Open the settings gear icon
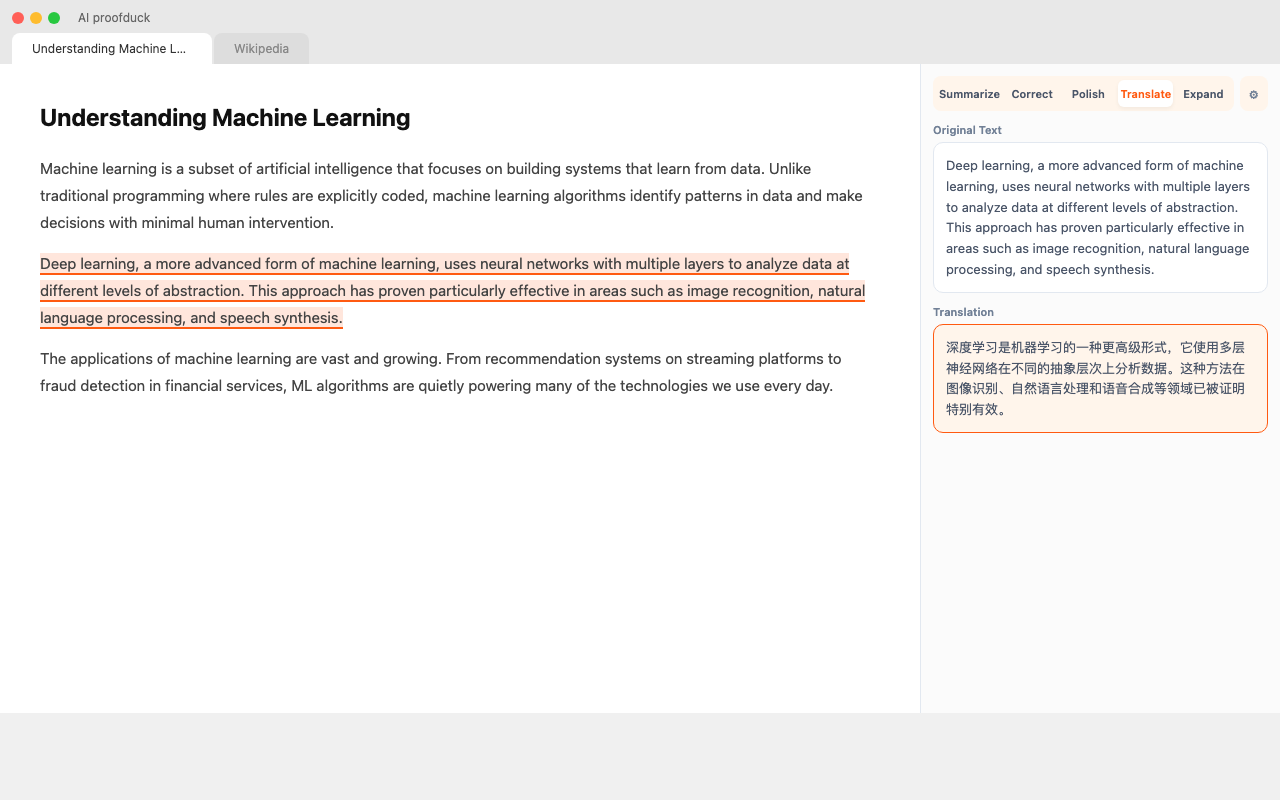 click(1253, 94)
